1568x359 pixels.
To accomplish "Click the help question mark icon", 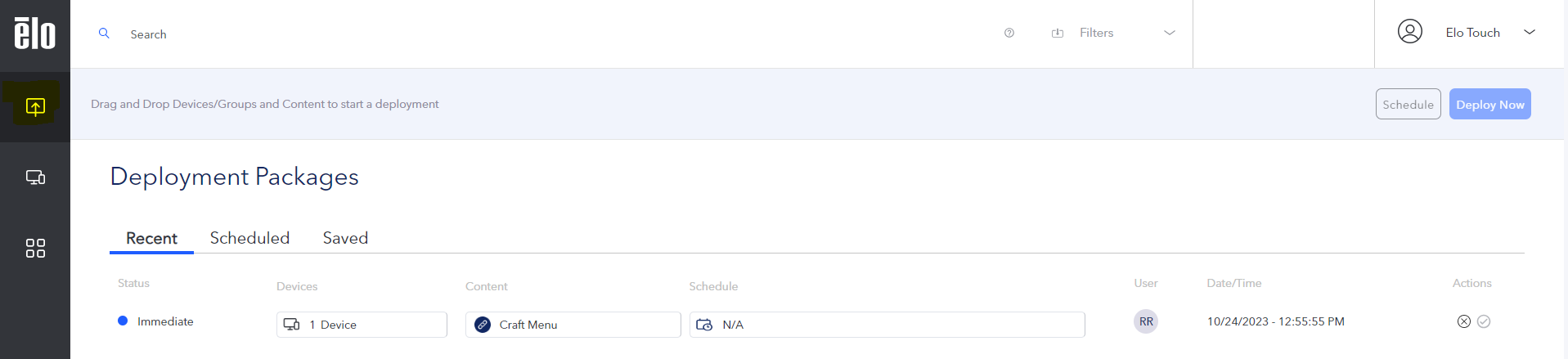I will pyautogui.click(x=1009, y=33).
